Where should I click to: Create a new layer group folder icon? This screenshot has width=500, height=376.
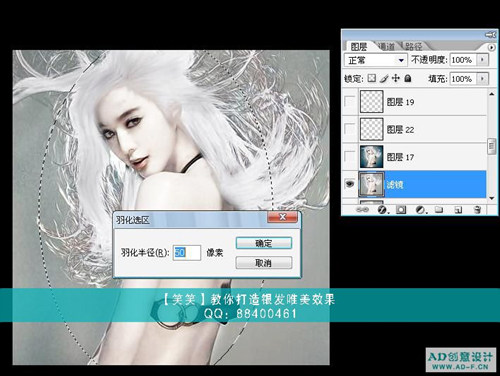[439, 210]
